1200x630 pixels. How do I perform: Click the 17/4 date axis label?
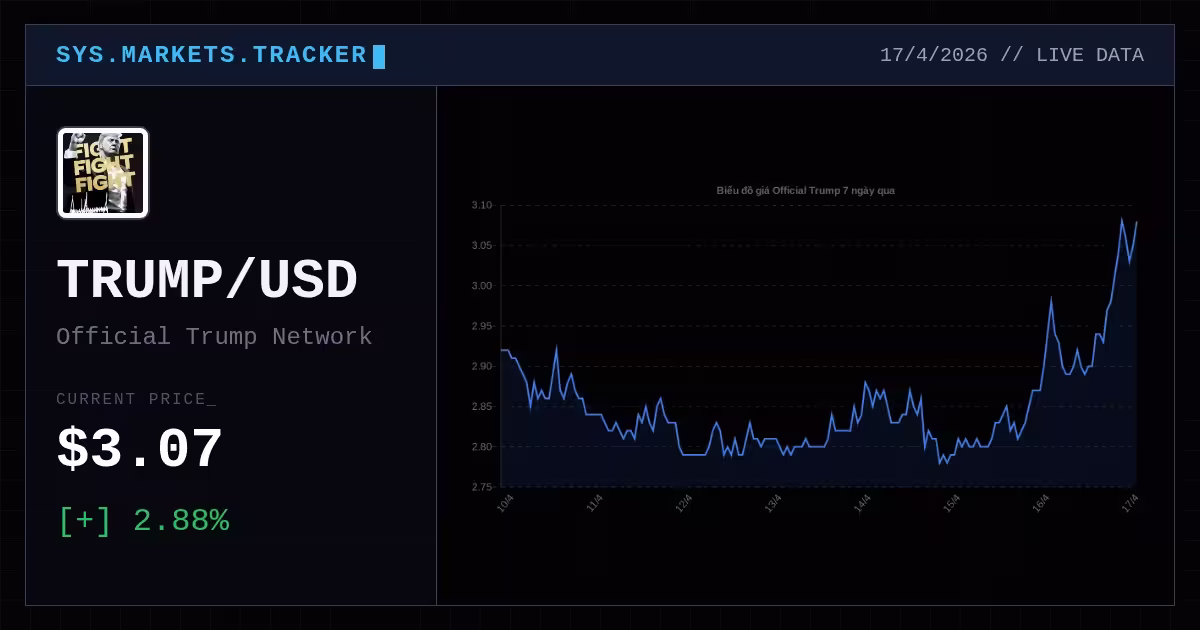pyautogui.click(x=1130, y=502)
